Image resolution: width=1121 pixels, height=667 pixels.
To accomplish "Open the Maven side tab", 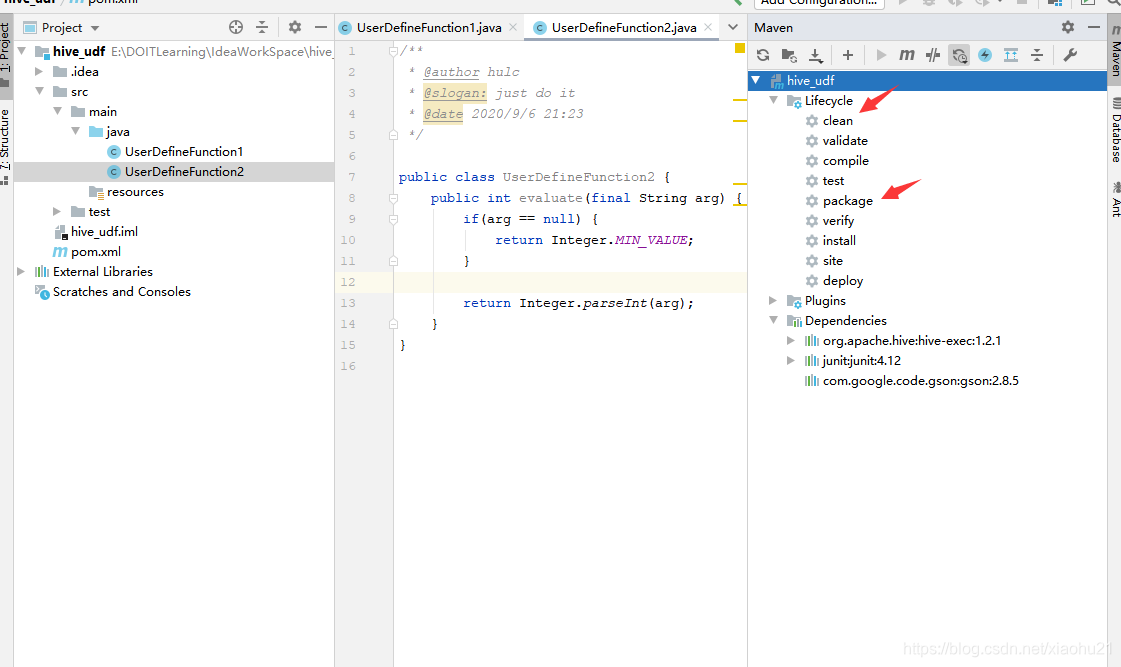I will point(1115,51).
